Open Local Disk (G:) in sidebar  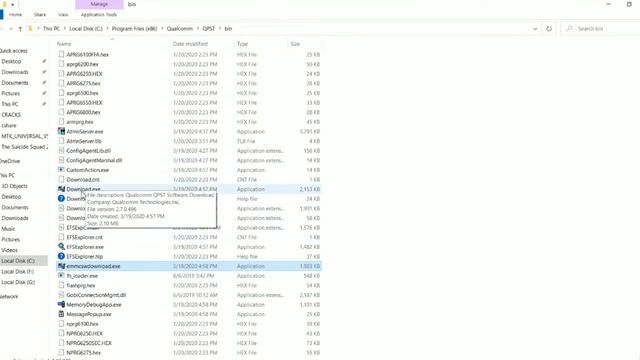pos(18,282)
